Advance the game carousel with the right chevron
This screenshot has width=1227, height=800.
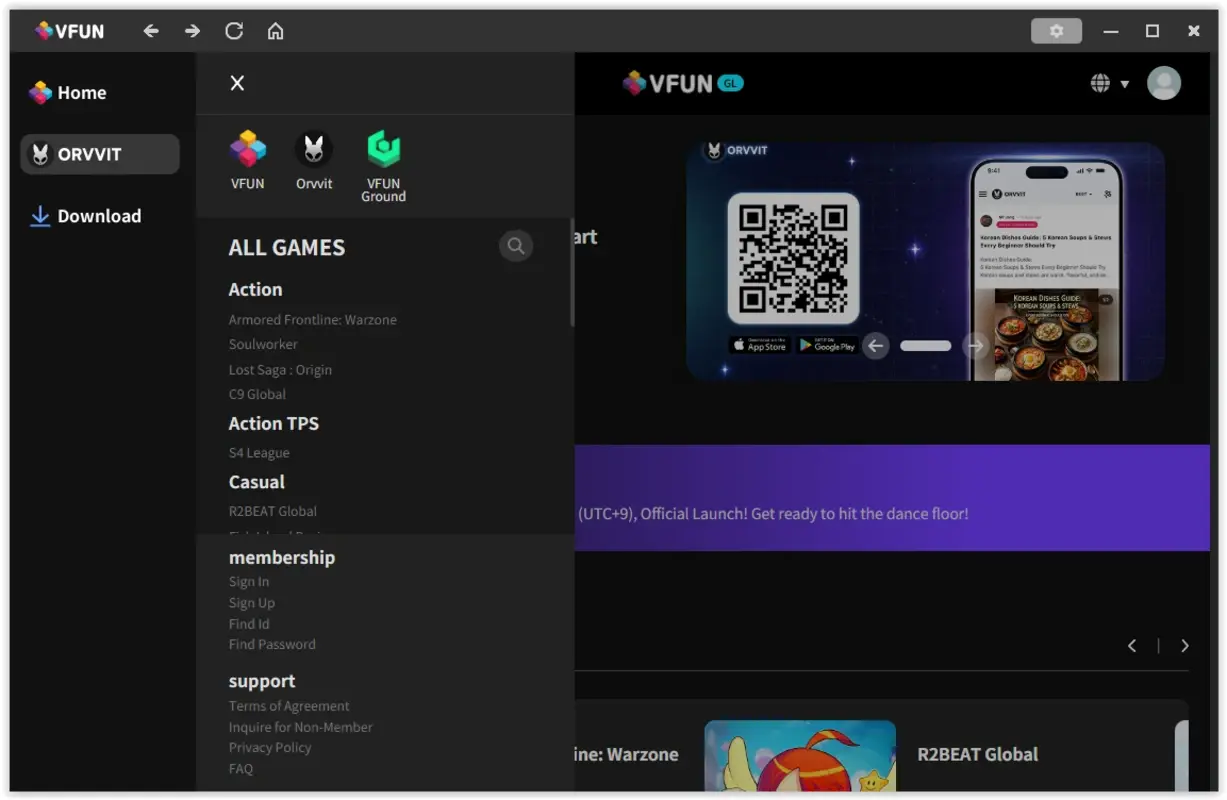pyautogui.click(x=1185, y=645)
